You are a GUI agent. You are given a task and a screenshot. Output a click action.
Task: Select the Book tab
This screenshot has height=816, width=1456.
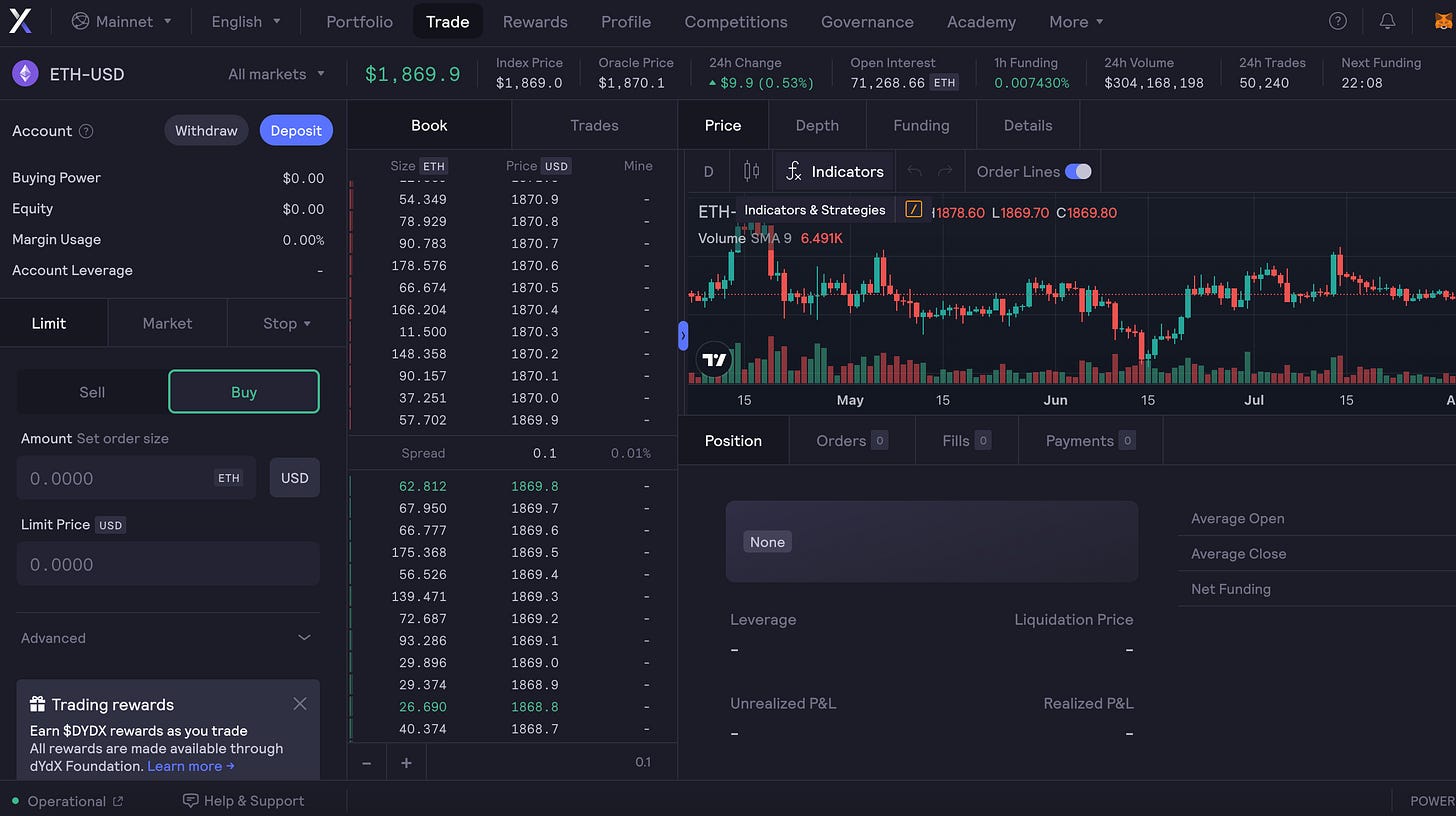point(429,125)
